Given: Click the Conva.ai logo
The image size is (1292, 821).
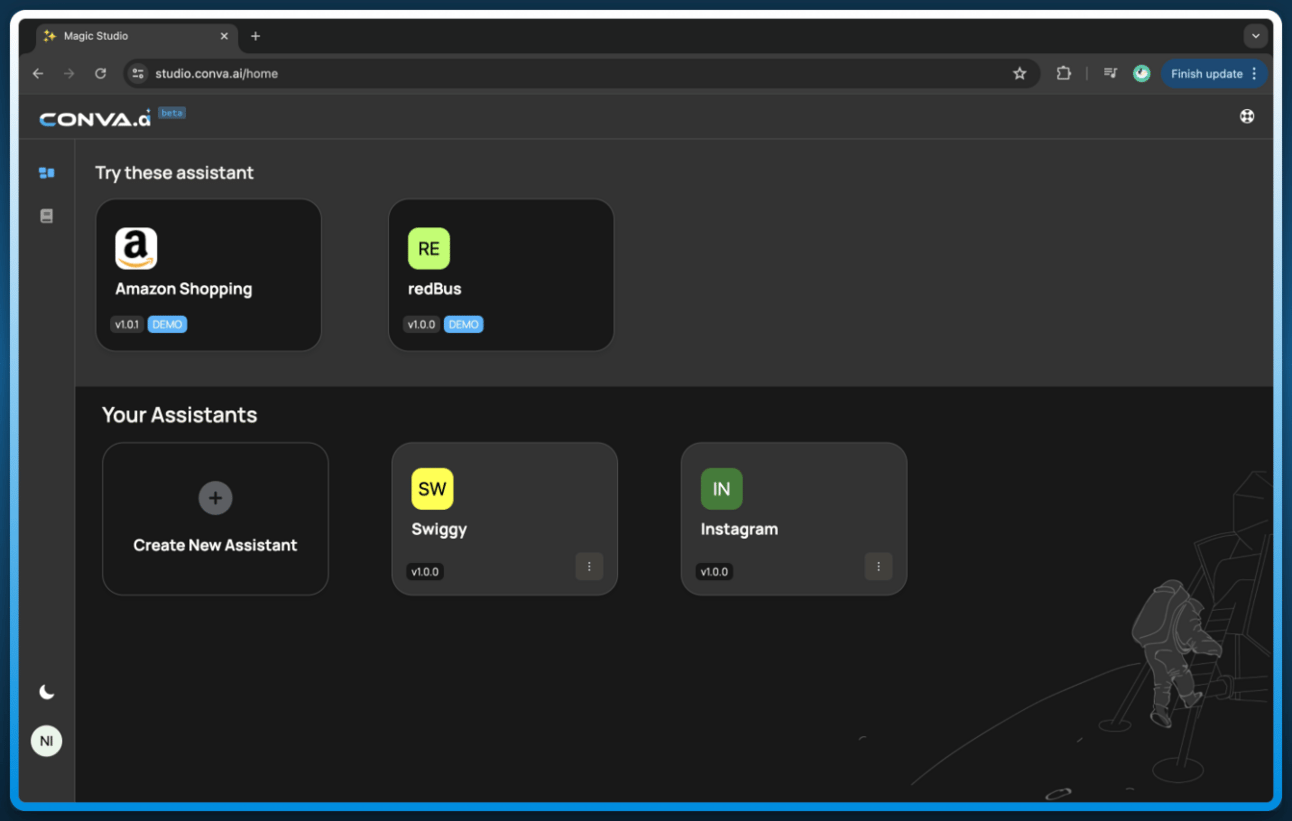Looking at the screenshot, I should tap(95, 118).
